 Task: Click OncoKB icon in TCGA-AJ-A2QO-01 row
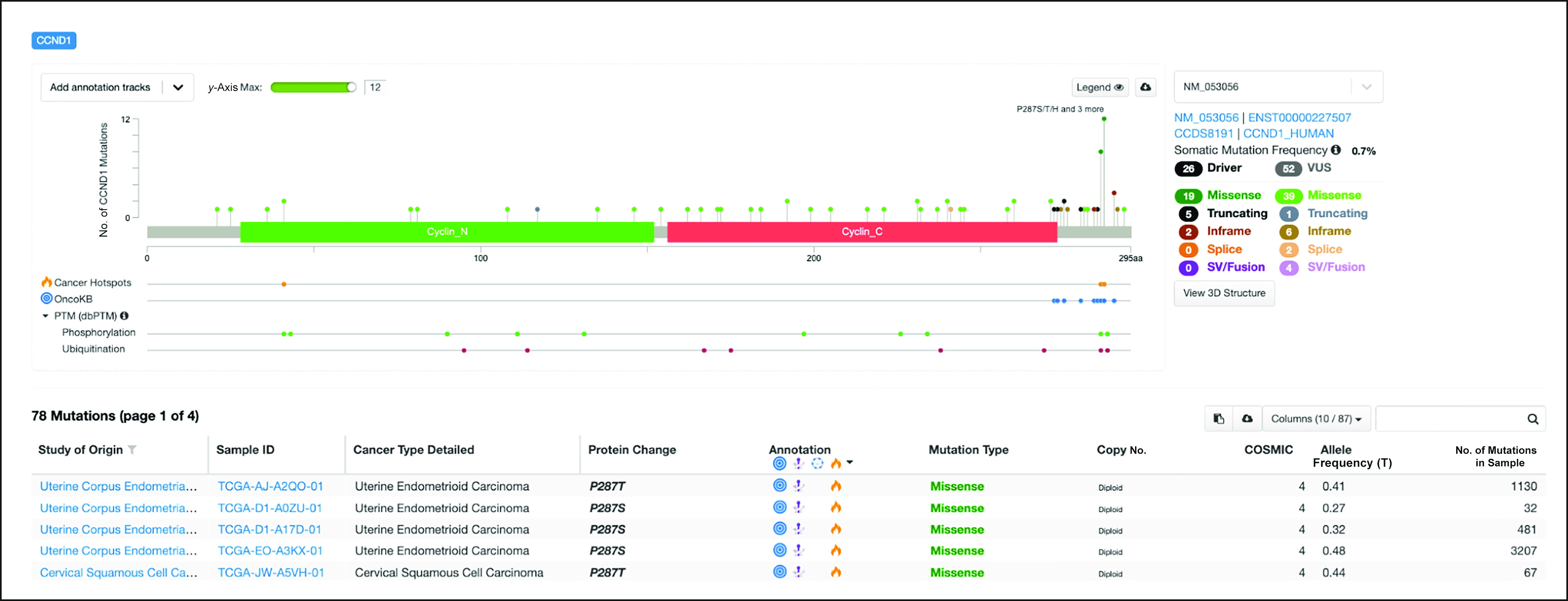[x=779, y=485]
